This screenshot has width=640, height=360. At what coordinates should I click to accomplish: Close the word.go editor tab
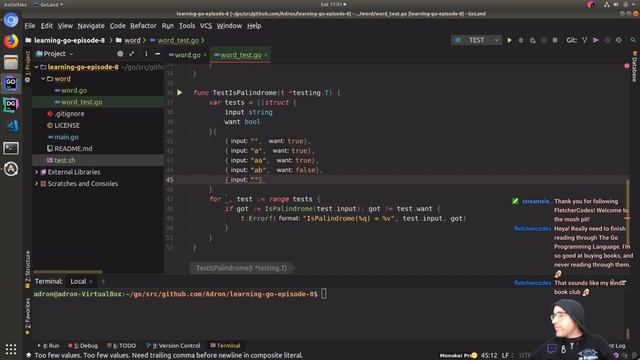(x=205, y=55)
